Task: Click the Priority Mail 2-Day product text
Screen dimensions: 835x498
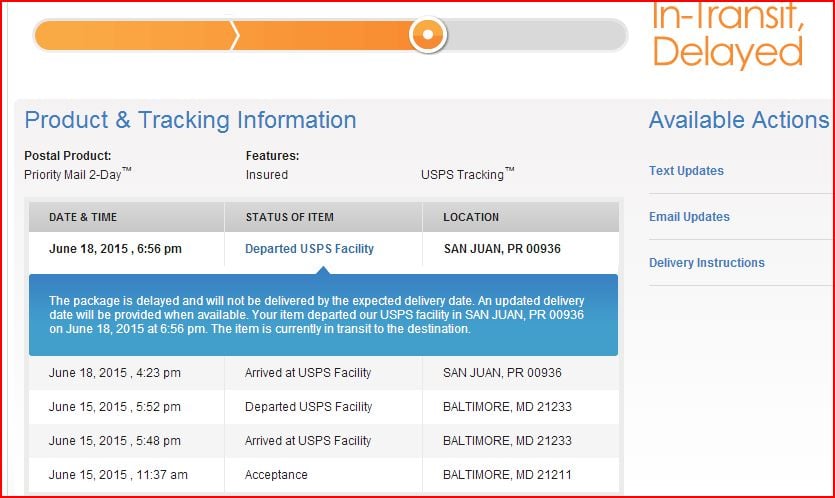Action: (x=77, y=174)
